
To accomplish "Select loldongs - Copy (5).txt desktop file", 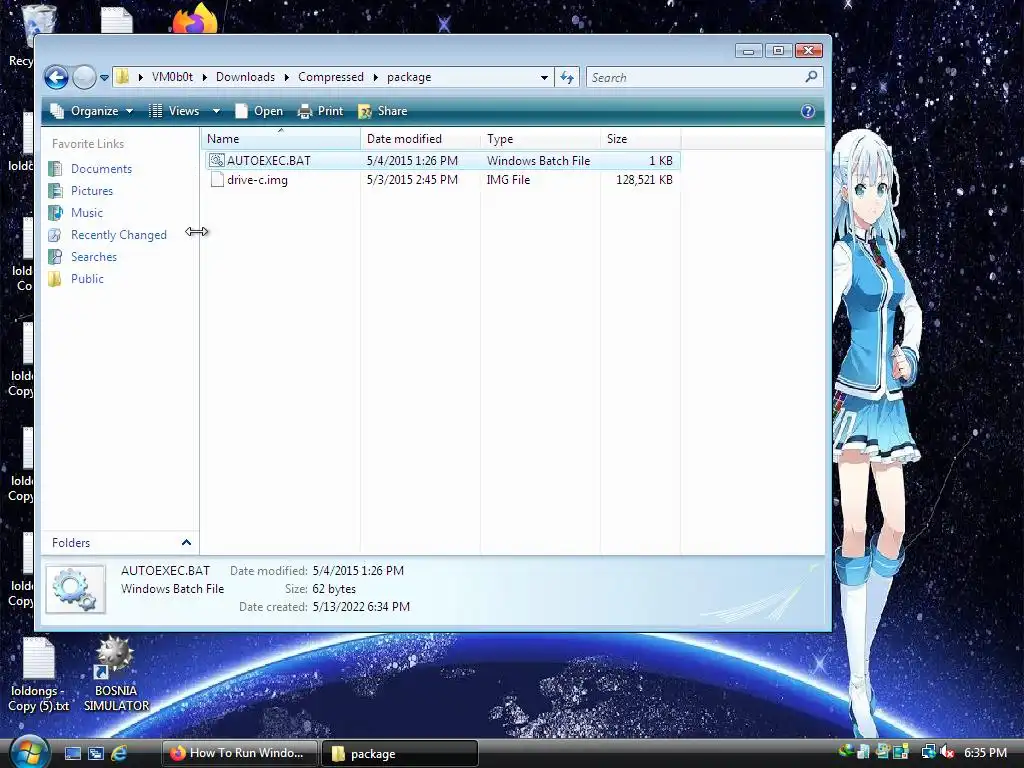I will 38,675.
